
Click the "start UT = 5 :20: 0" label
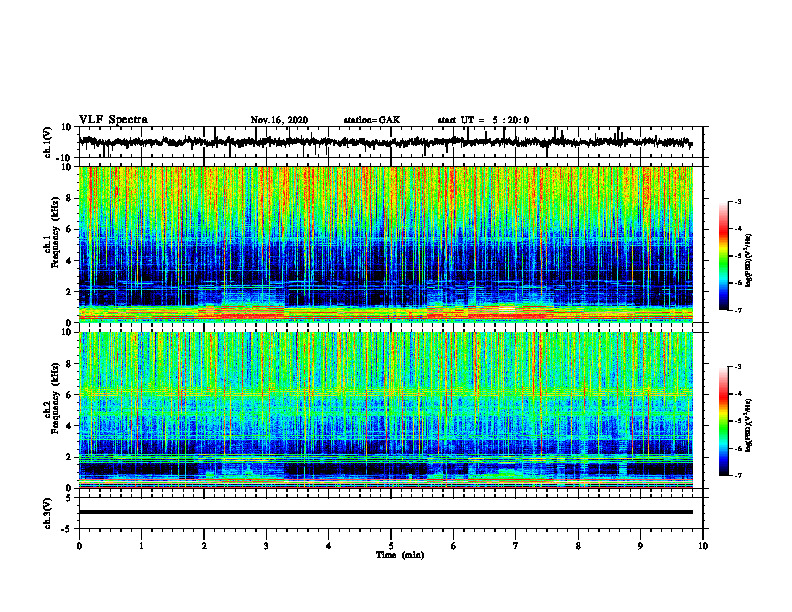coord(483,120)
